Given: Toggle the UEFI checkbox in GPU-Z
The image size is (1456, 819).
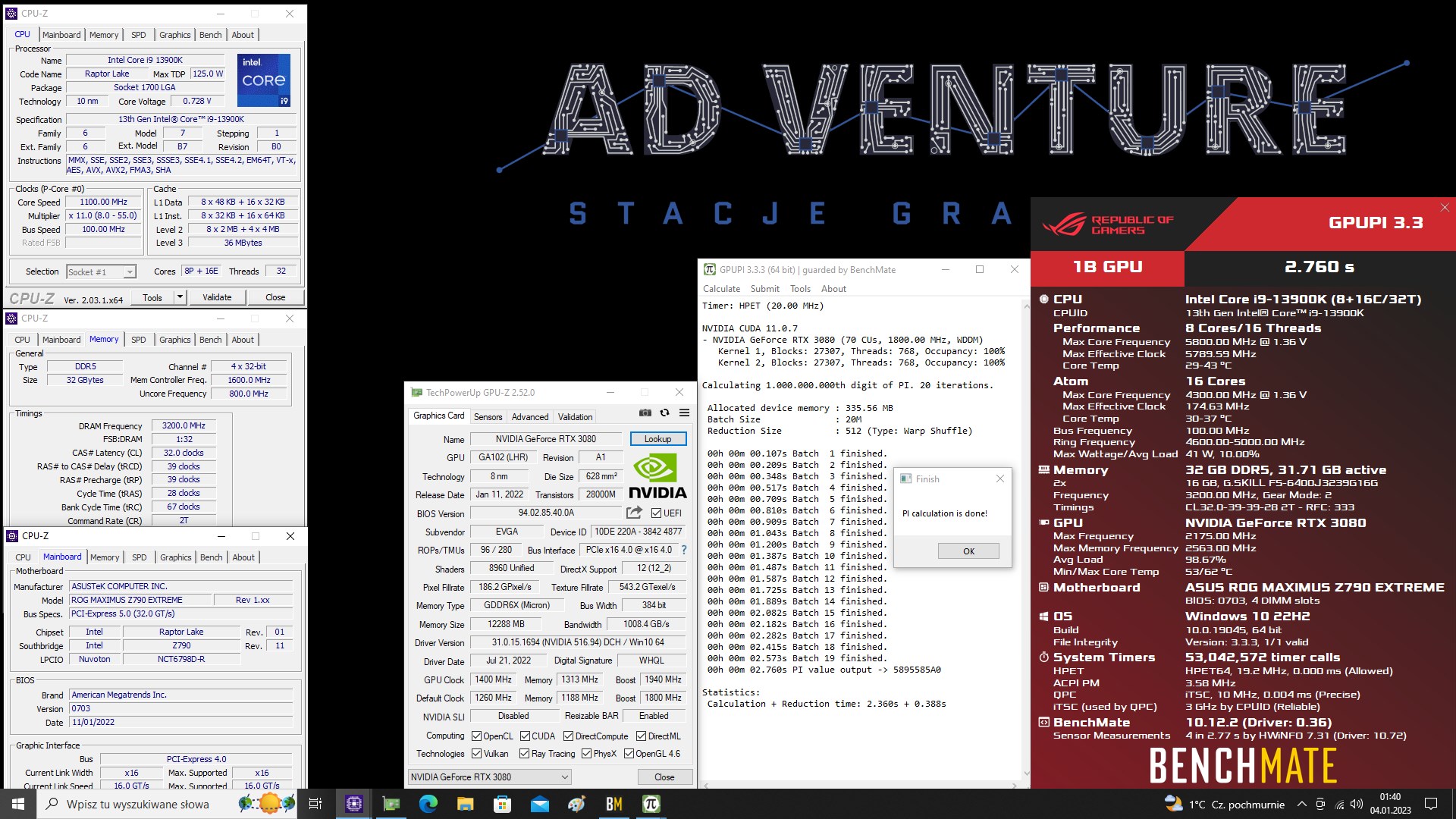Looking at the screenshot, I should [657, 513].
